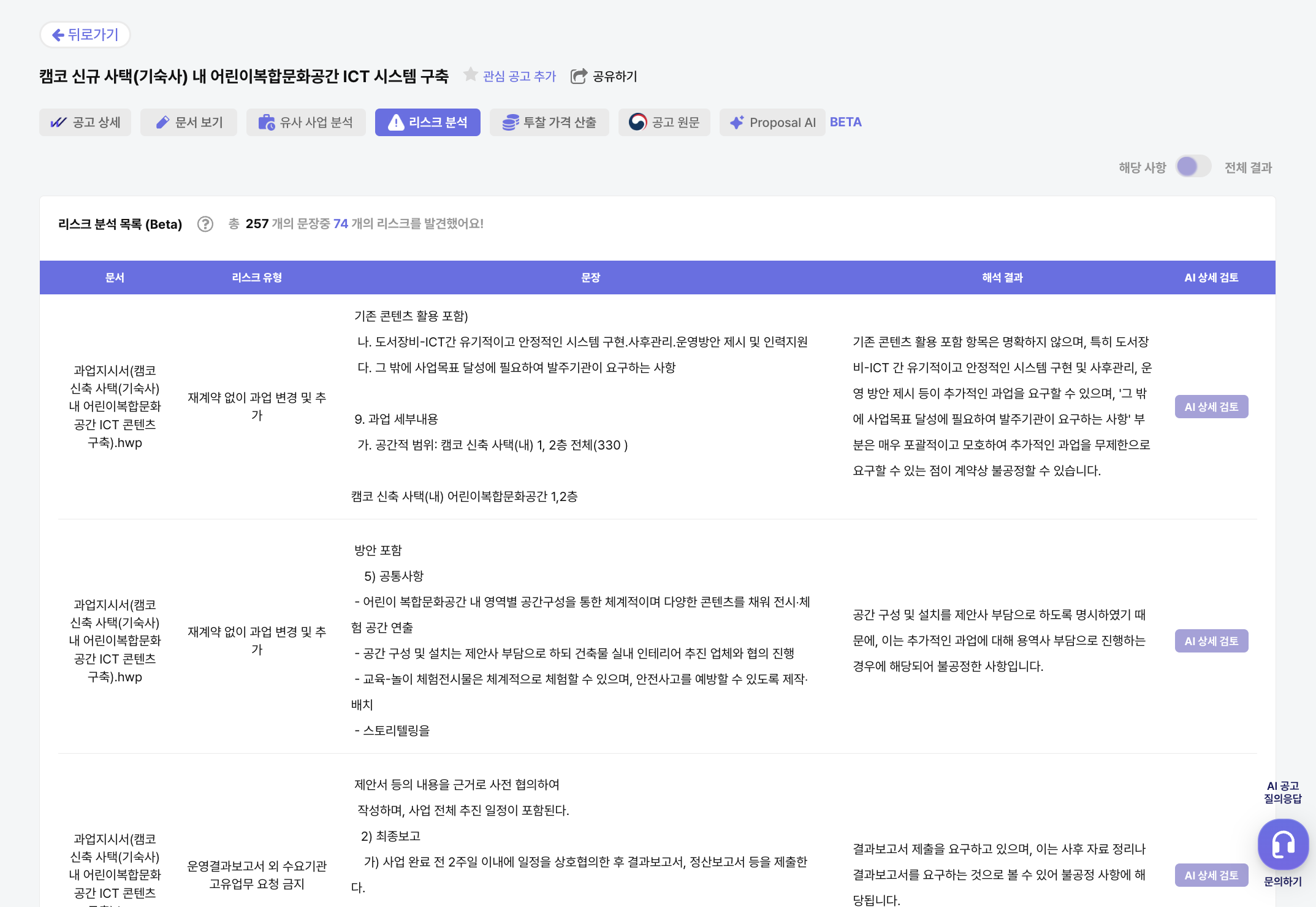The image size is (1316, 907).
Task: Switch to the 문서 보기 tab
Action: (189, 122)
